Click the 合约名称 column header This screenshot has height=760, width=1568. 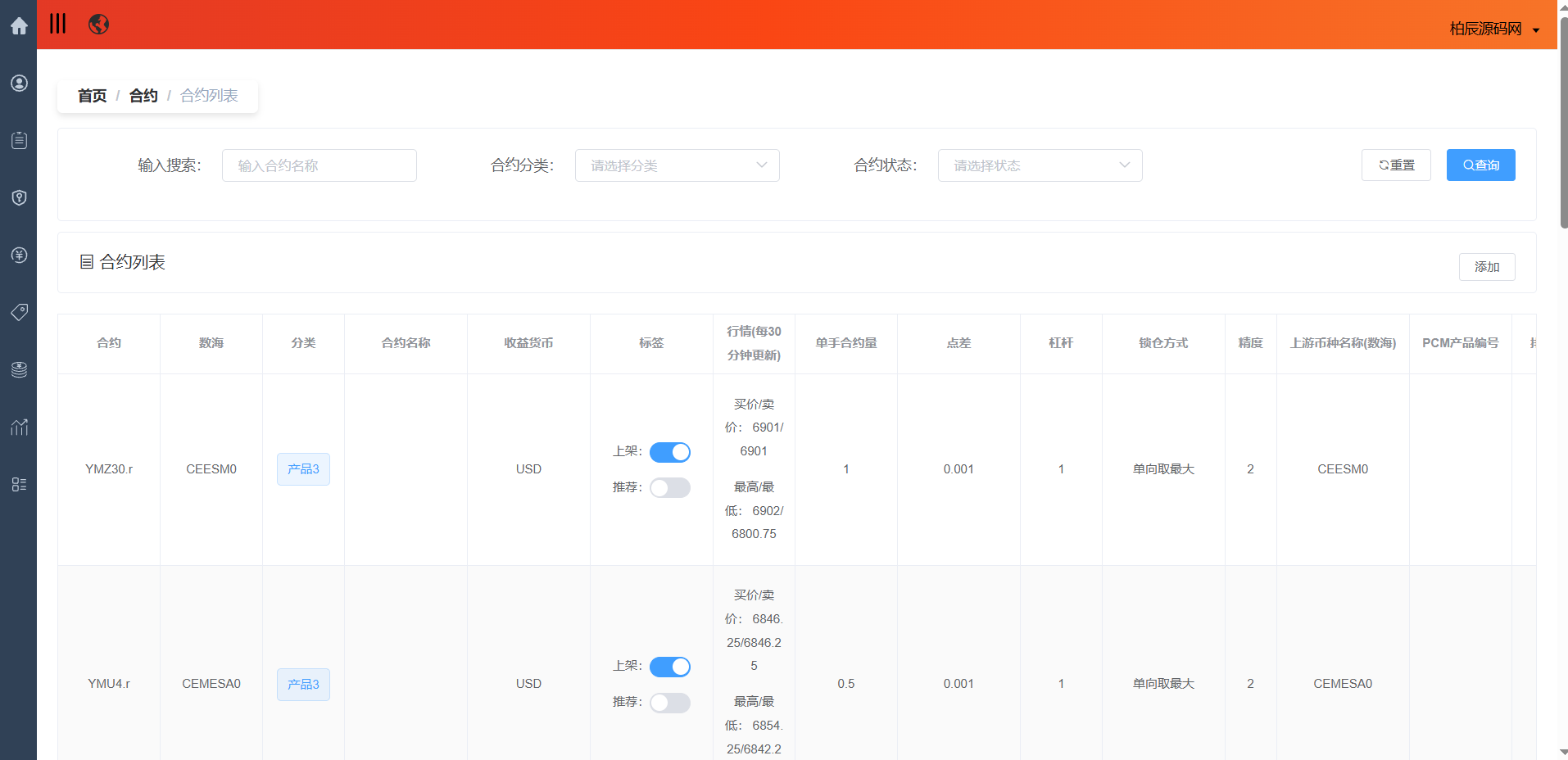(406, 343)
